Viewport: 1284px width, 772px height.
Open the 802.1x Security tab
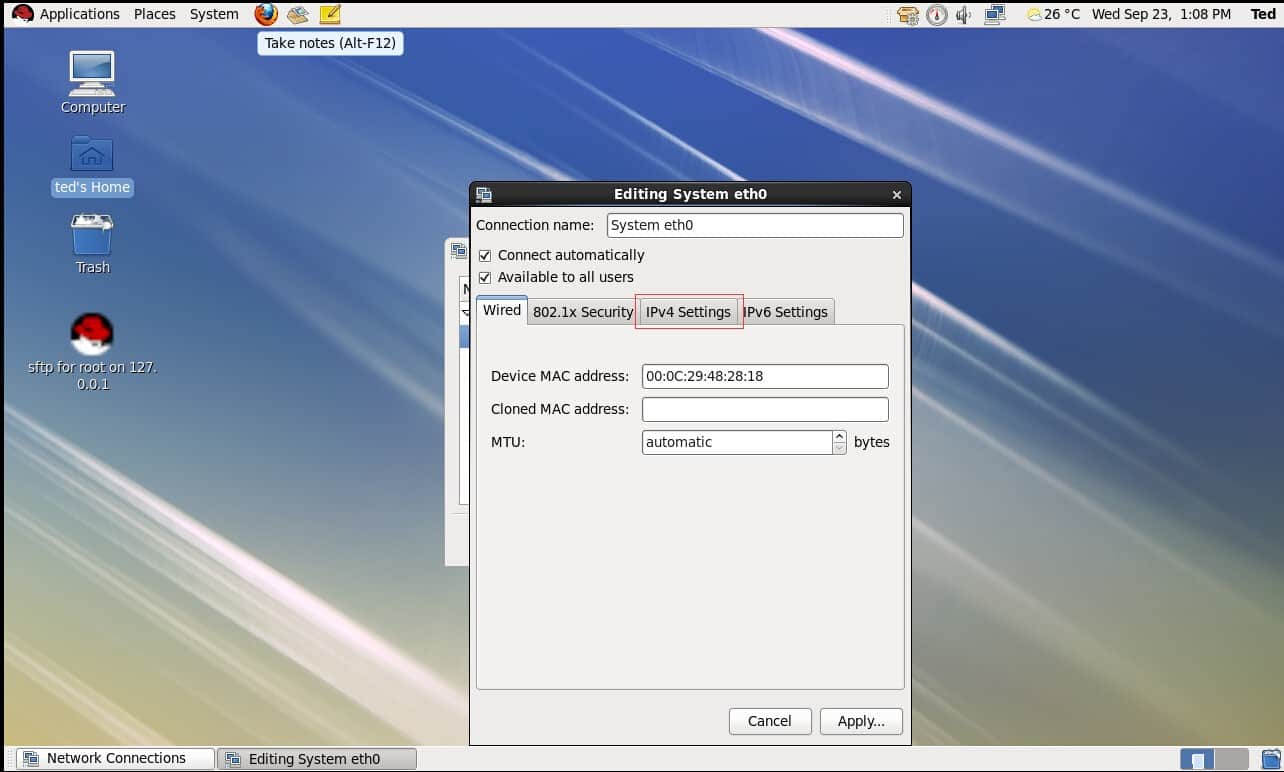(x=583, y=312)
